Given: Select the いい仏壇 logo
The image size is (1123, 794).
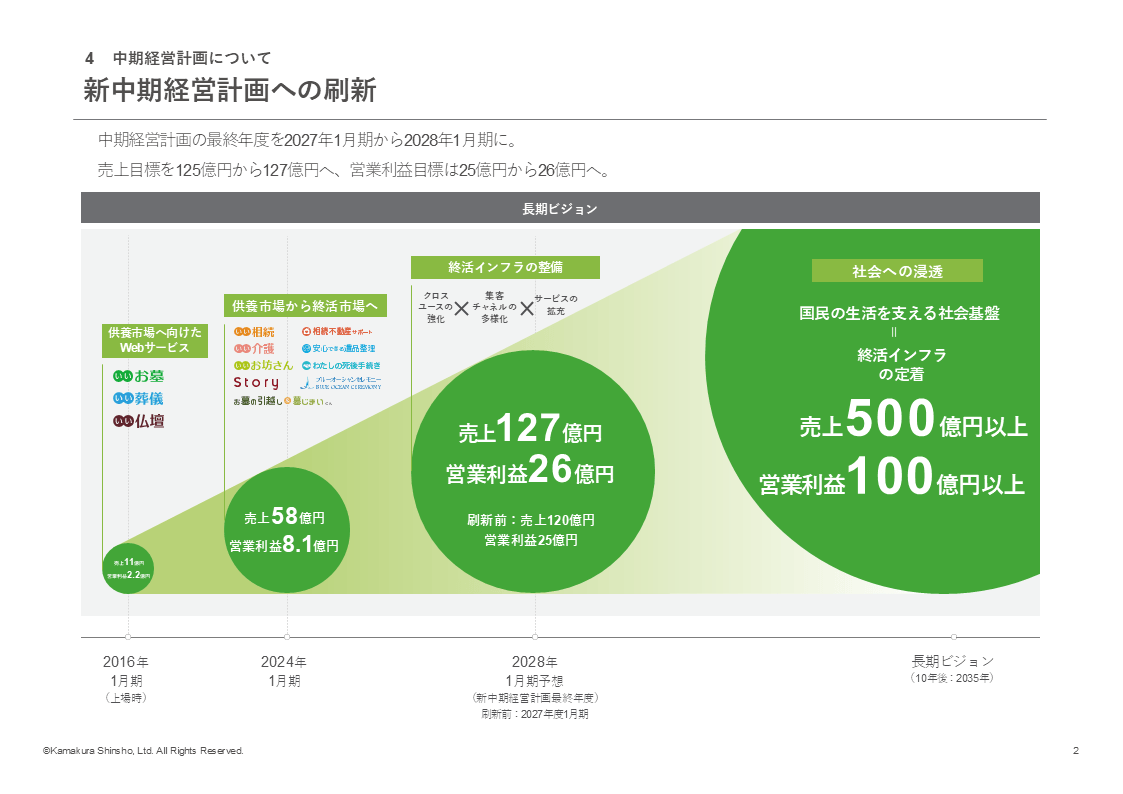Looking at the screenshot, I should click(139, 422).
